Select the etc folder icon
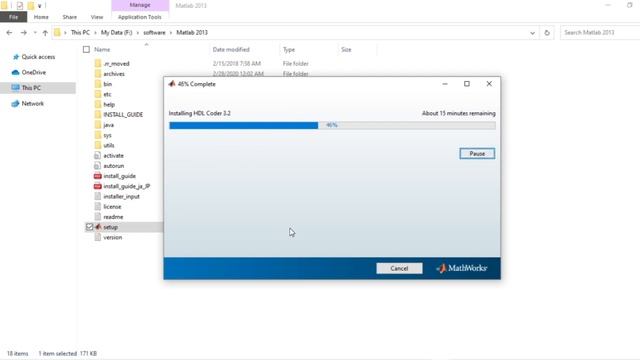Image resolution: width=640 pixels, height=360 pixels. tap(98, 94)
